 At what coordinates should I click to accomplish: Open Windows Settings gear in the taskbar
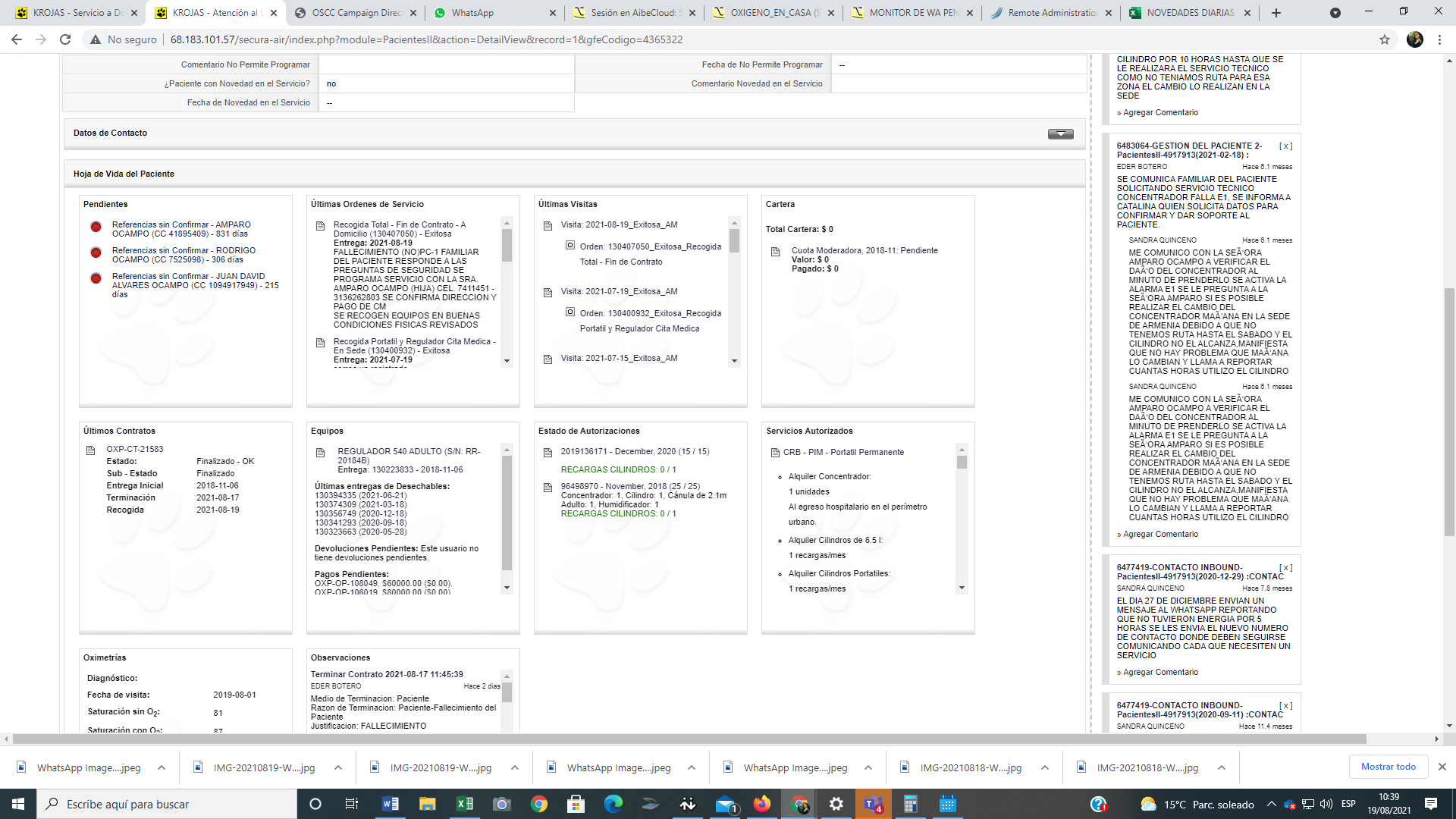click(836, 804)
